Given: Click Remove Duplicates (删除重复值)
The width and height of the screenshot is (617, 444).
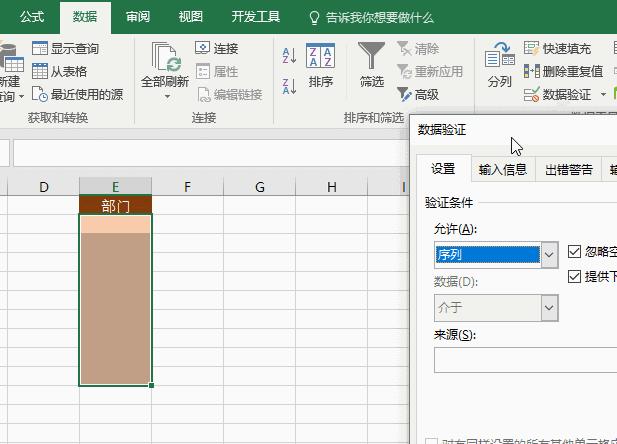Looking at the screenshot, I should (563, 71).
